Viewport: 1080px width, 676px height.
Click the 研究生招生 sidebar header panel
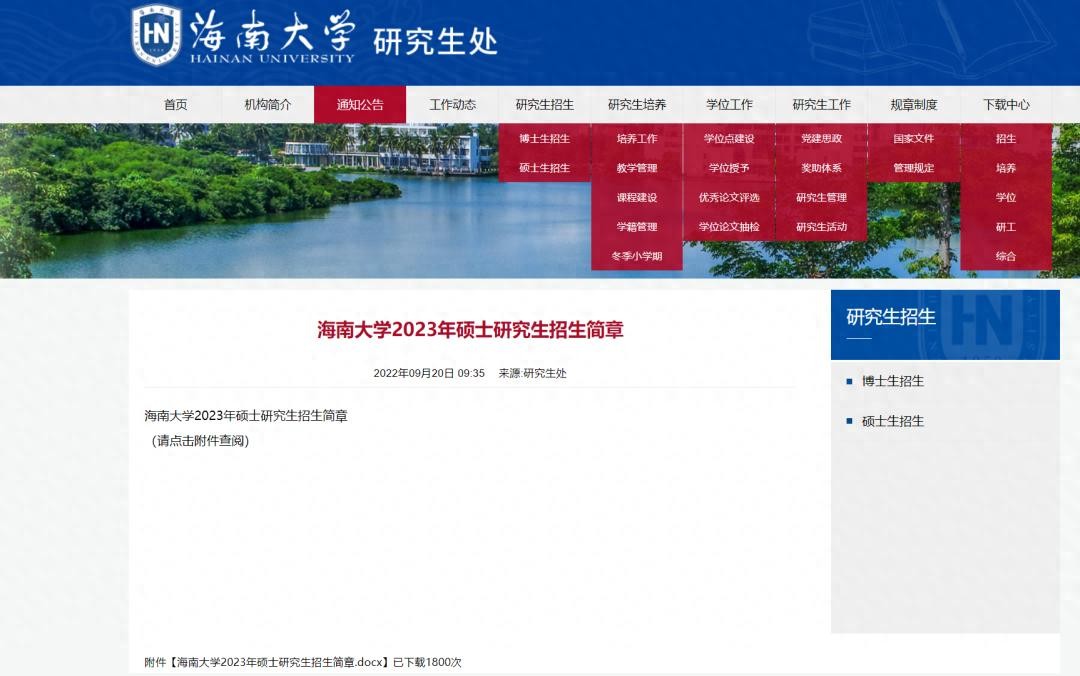coord(944,324)
